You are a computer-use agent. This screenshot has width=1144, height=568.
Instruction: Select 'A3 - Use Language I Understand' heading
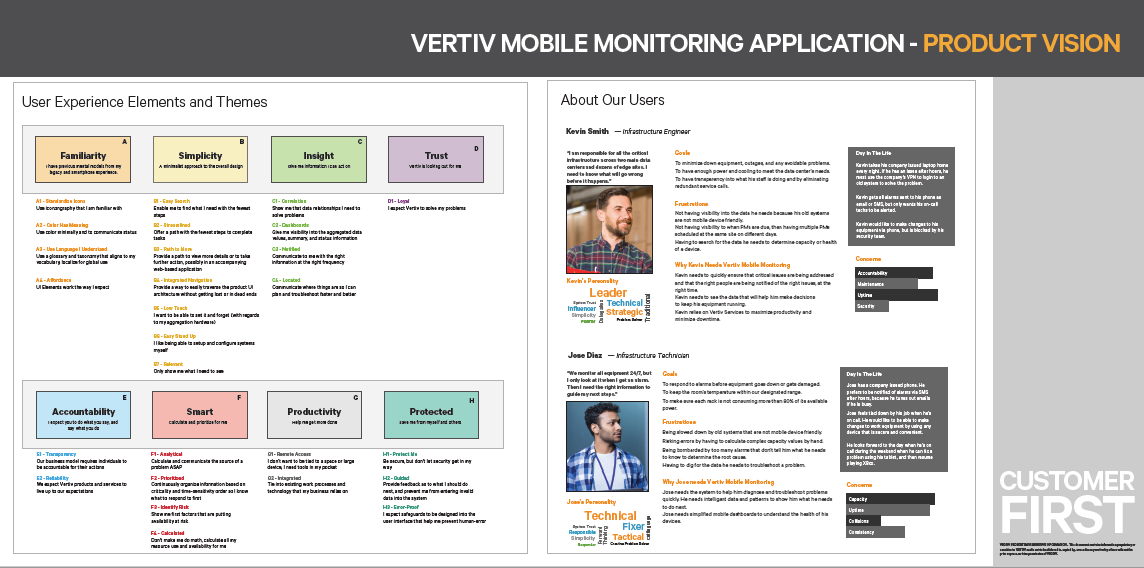point(70,249)
